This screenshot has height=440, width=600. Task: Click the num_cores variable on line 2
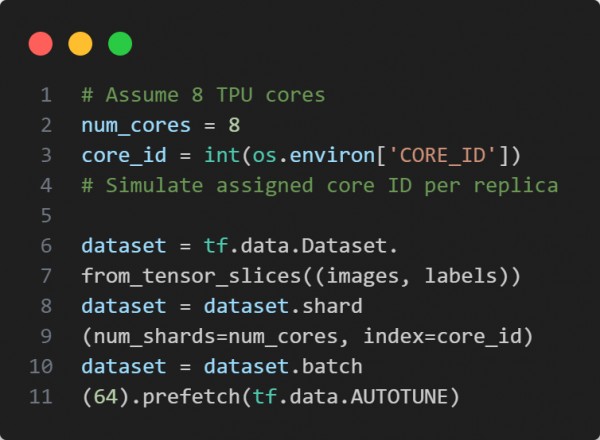136,126
